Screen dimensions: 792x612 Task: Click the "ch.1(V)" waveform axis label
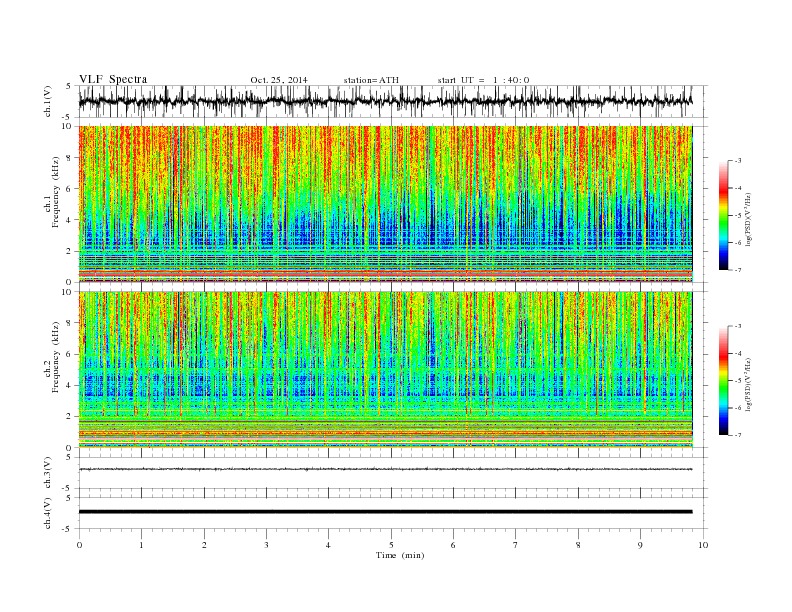[48, 101]
